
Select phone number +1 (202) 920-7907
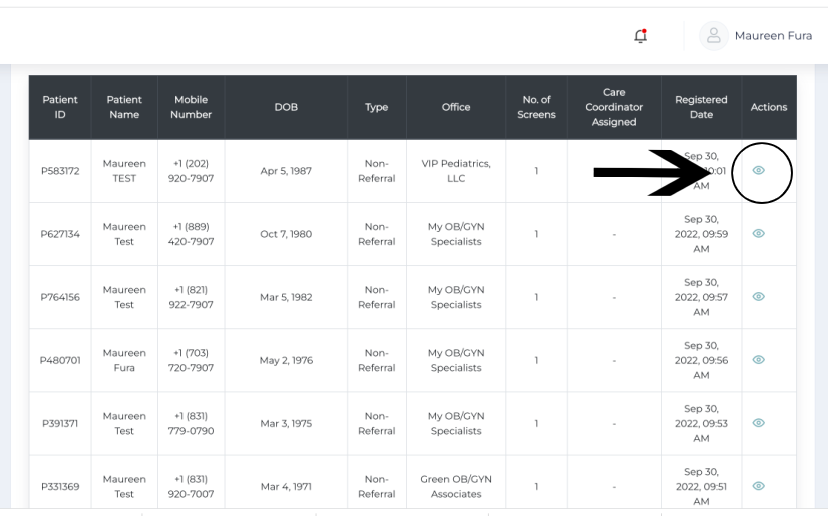coord(191,171)
